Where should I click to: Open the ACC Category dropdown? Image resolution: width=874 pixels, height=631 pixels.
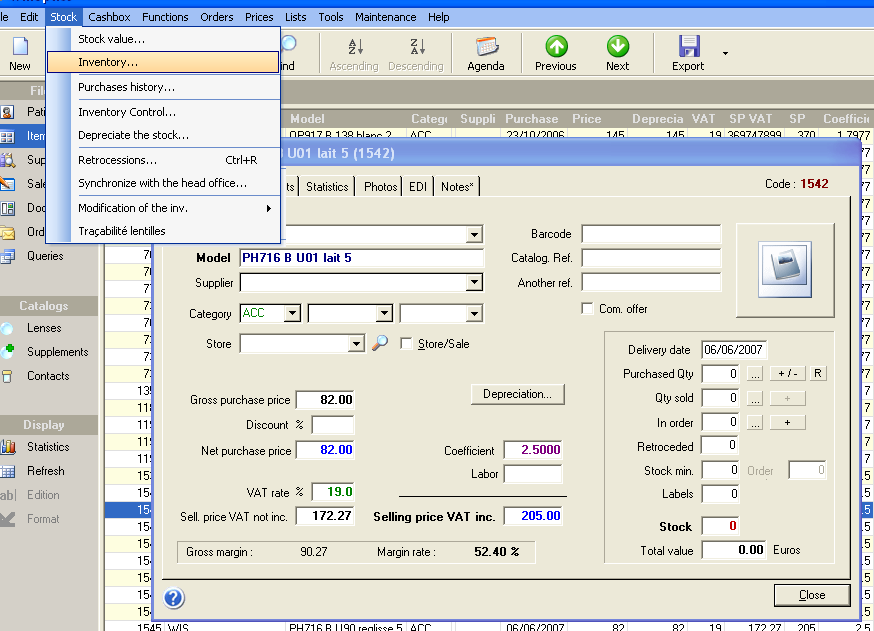click(291, 314)
